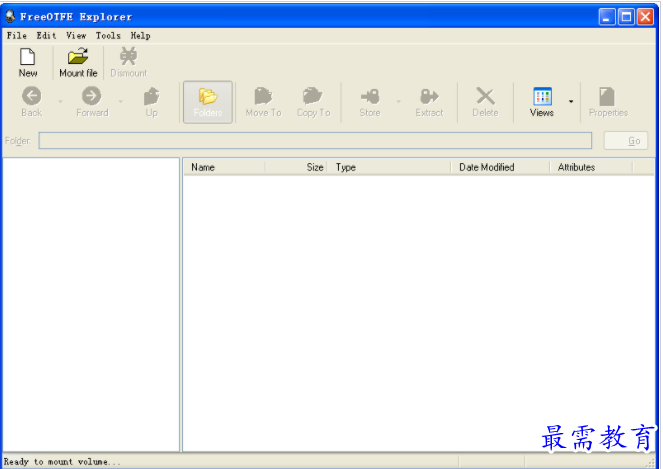Viewport: 663px width, 469px height.
Task: Minimize the FreeOTFE Explorer window
Action: pos(607,17)
